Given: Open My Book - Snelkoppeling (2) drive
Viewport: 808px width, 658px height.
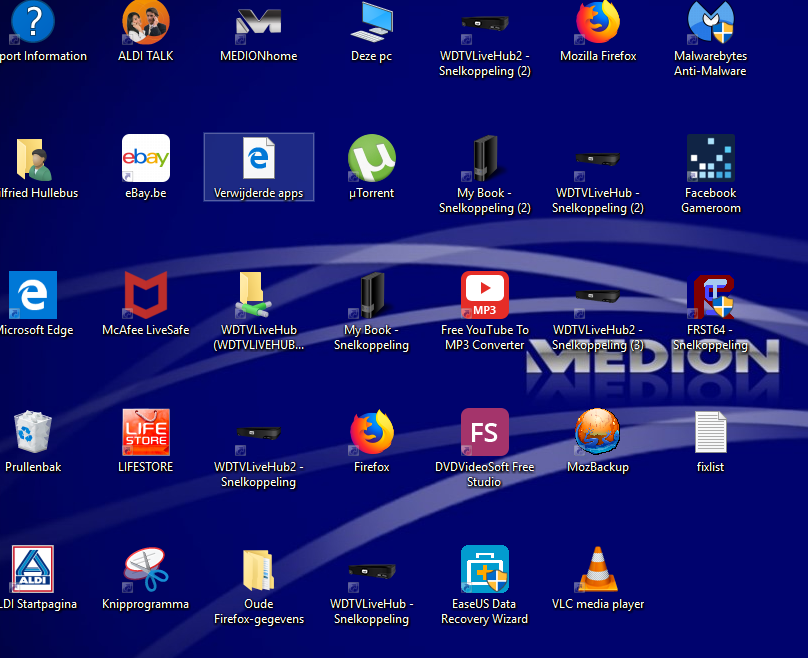Looking at the screenshot, I should tap(484, 158).
